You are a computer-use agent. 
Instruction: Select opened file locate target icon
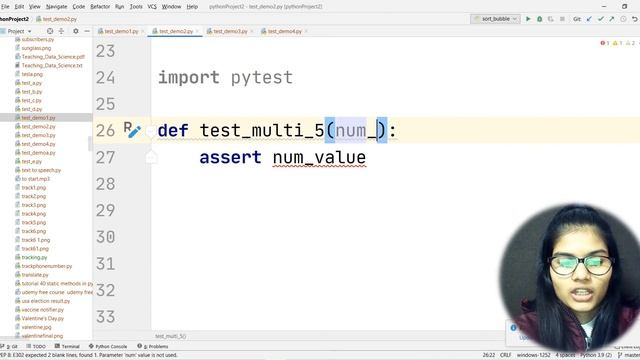[x=50, y=31]
